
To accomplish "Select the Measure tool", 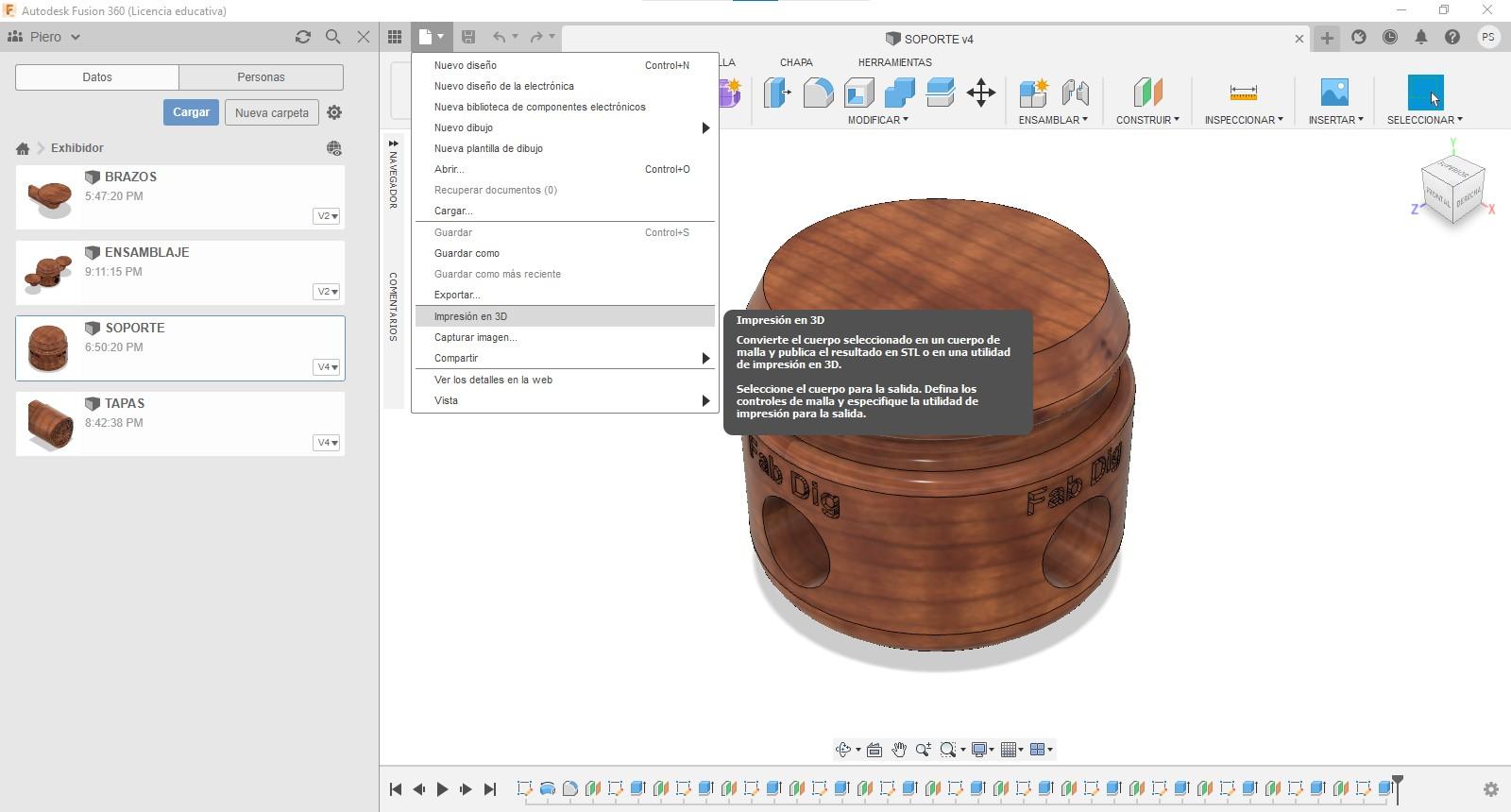I will pos(1244,93).
